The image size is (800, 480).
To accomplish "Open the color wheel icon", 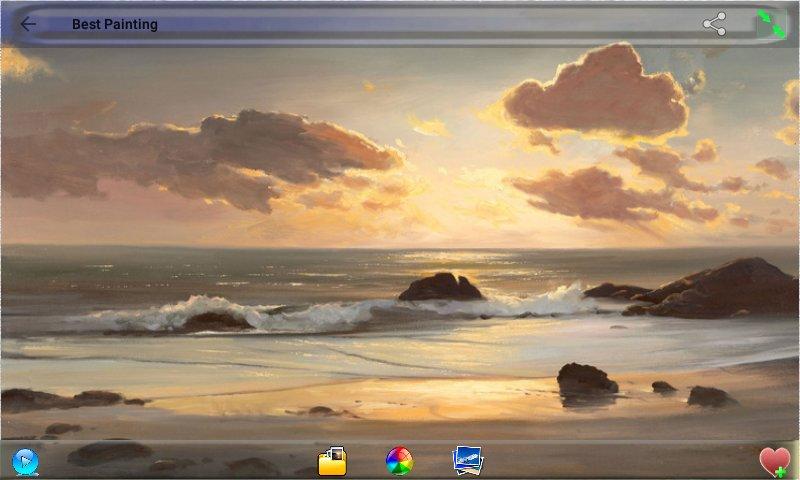I will [399, 461].
